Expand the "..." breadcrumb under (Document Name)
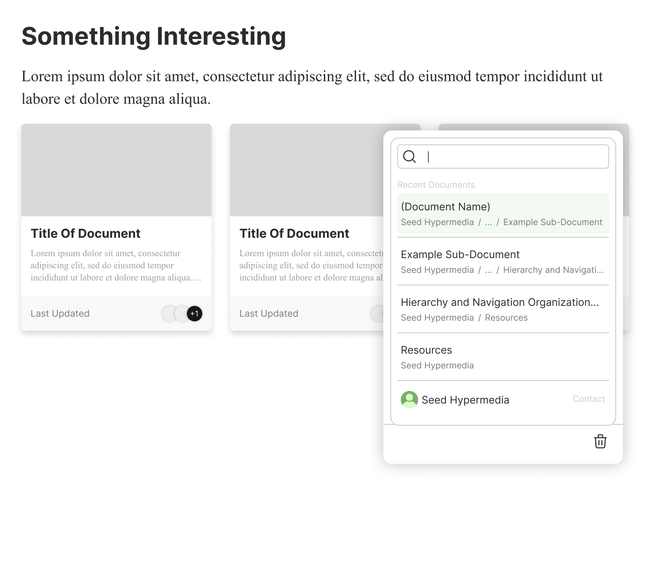650x587 pixels. pyautogui.click(x=488, y=223)
